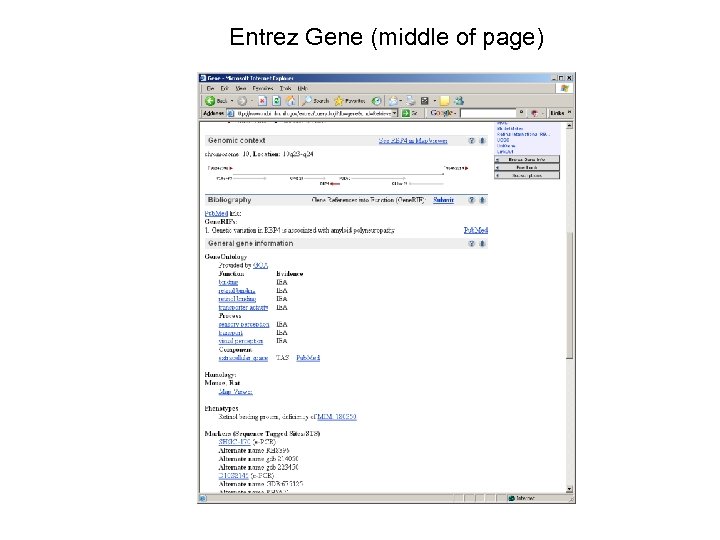Viewport: 720px width, 540px height.
Task: Click the Stop loading icon
Action: [x=262, y=101]
